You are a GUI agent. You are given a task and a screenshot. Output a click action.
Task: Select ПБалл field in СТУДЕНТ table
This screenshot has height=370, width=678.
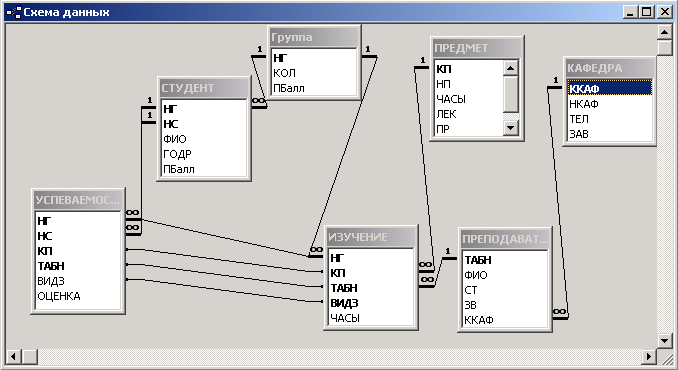(204, 169)
